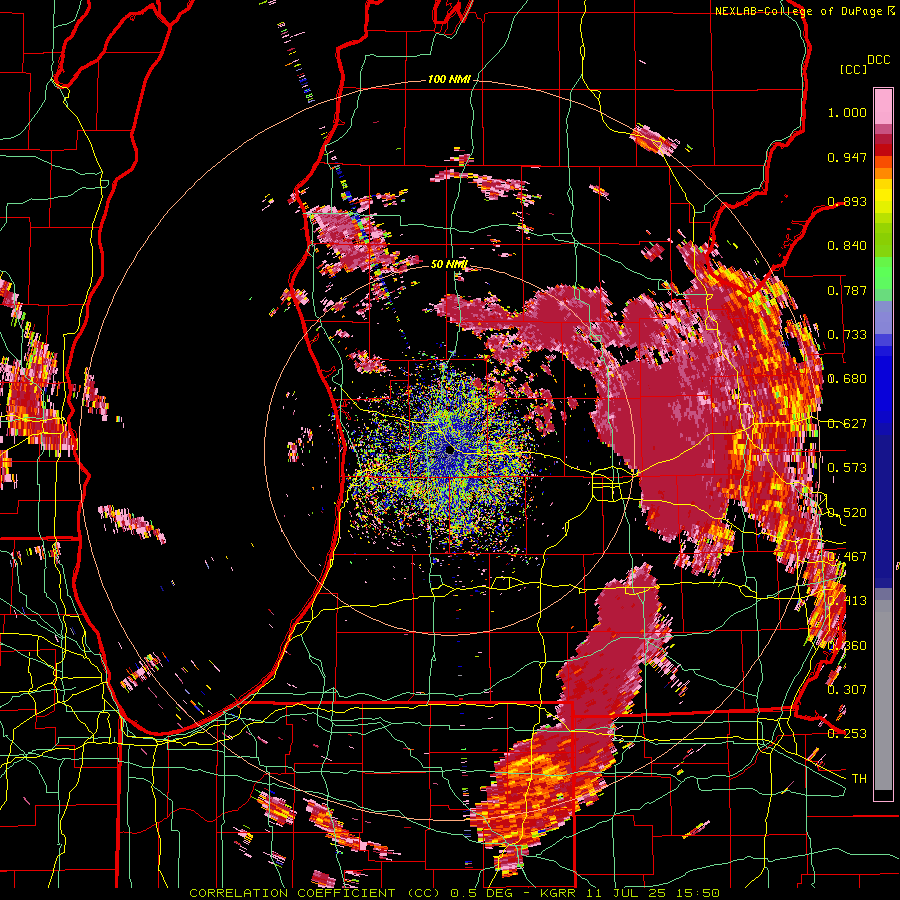Viewport: 900px width, 900px height.
Task: Click the DCC label above the color scale
Action: [878, 60]
